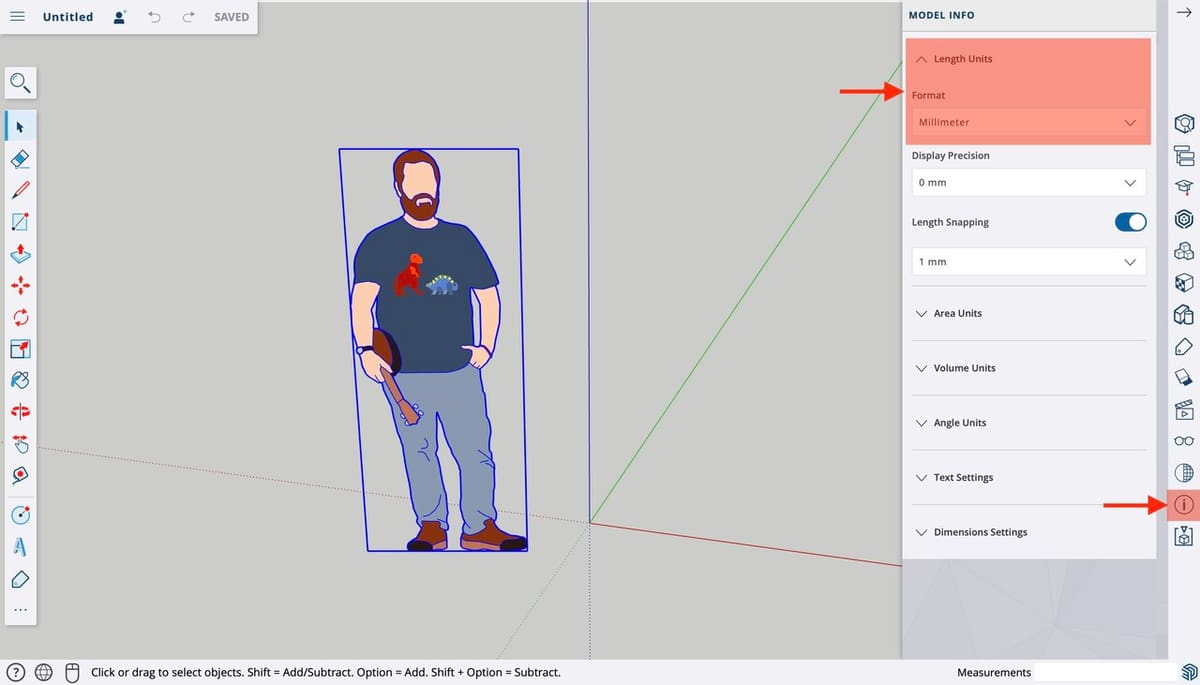1200x685 pixels.
Task: Select the 3D Text tool
Action: coord(20,547)
